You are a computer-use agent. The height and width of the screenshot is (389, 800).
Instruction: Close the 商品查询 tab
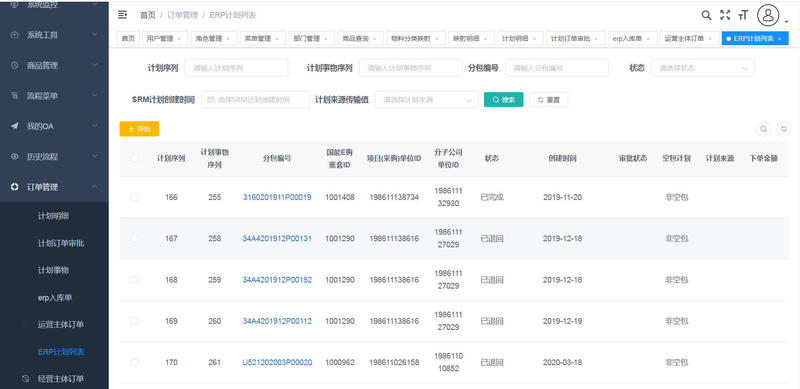[x=375, y=39]
